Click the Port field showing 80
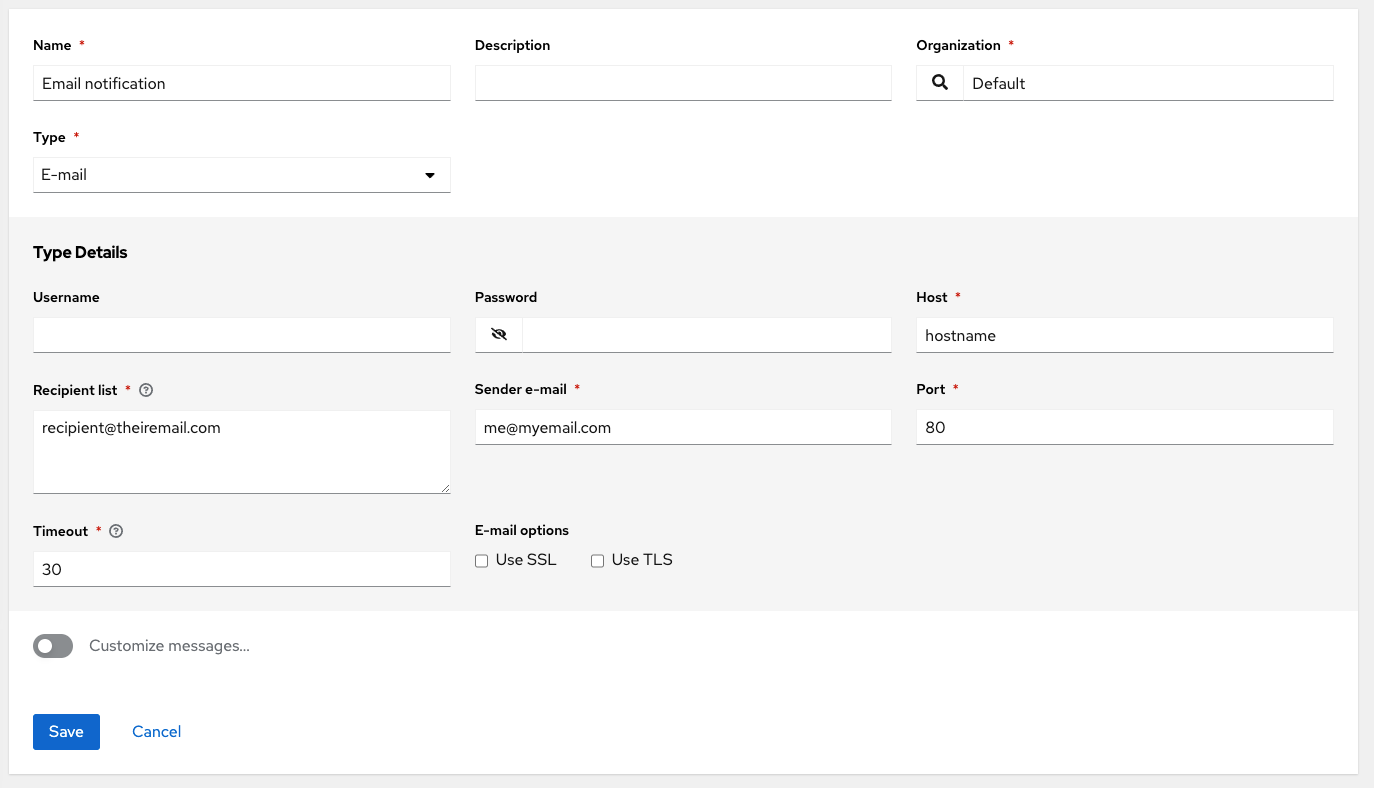 (x=1124, y=426)
